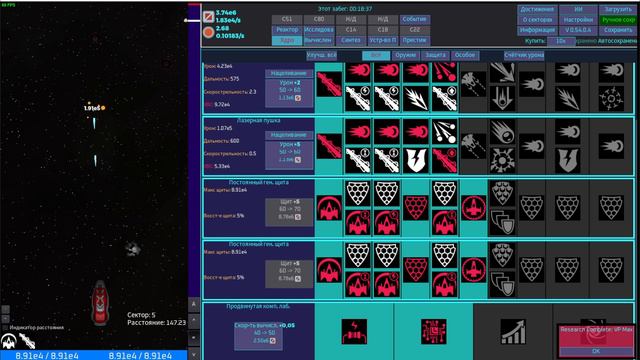Open the Синтез tab

[x=351, y=40]
